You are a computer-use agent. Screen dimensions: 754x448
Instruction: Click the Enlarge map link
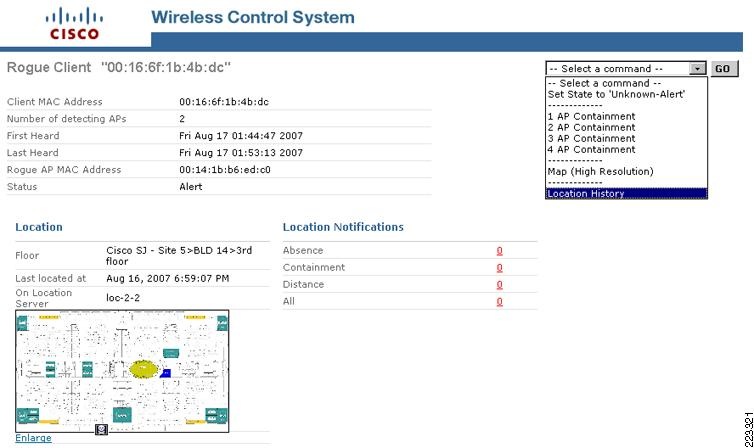(x=33, y=438)
